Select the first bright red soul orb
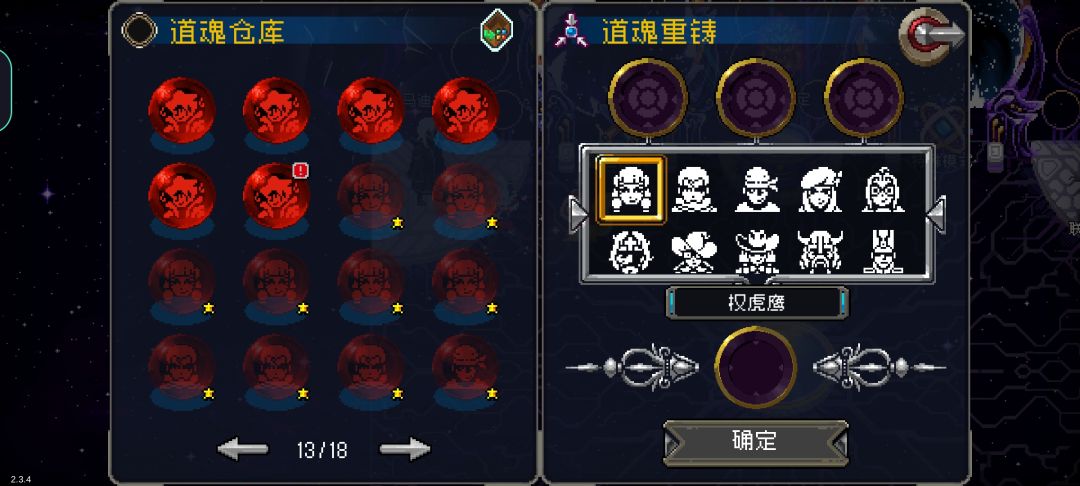 click(x=182, y=110)
